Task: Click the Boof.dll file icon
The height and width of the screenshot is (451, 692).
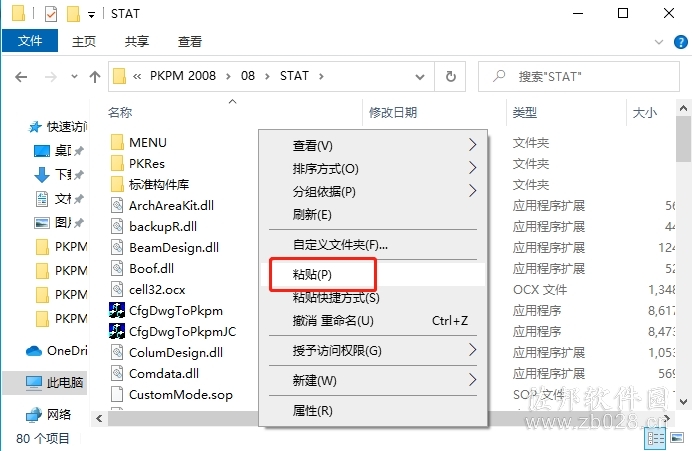Action: [117, 268]
